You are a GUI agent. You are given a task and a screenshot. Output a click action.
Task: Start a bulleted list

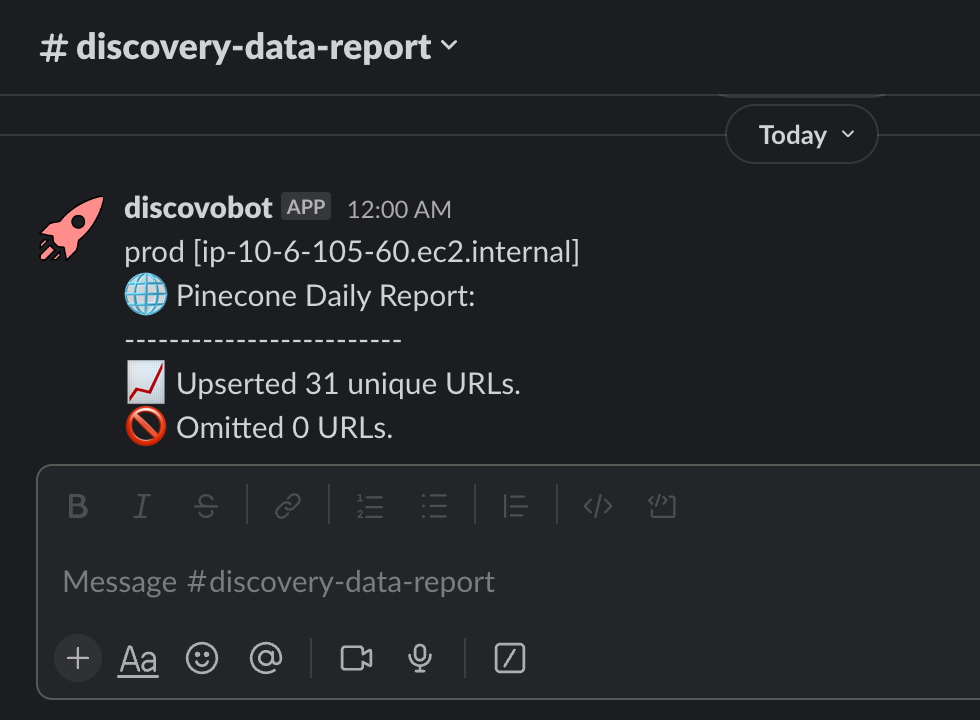(434, 507)
